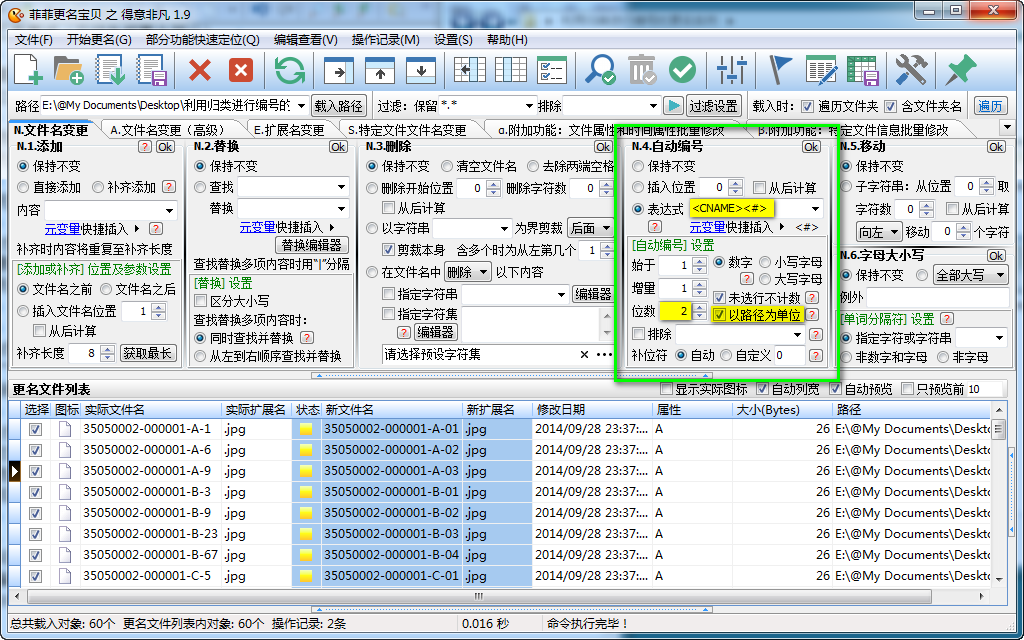Screen dimensions: 1024x640
Task: Click the blue flag toolbar icon
Action: click(780, 70)
